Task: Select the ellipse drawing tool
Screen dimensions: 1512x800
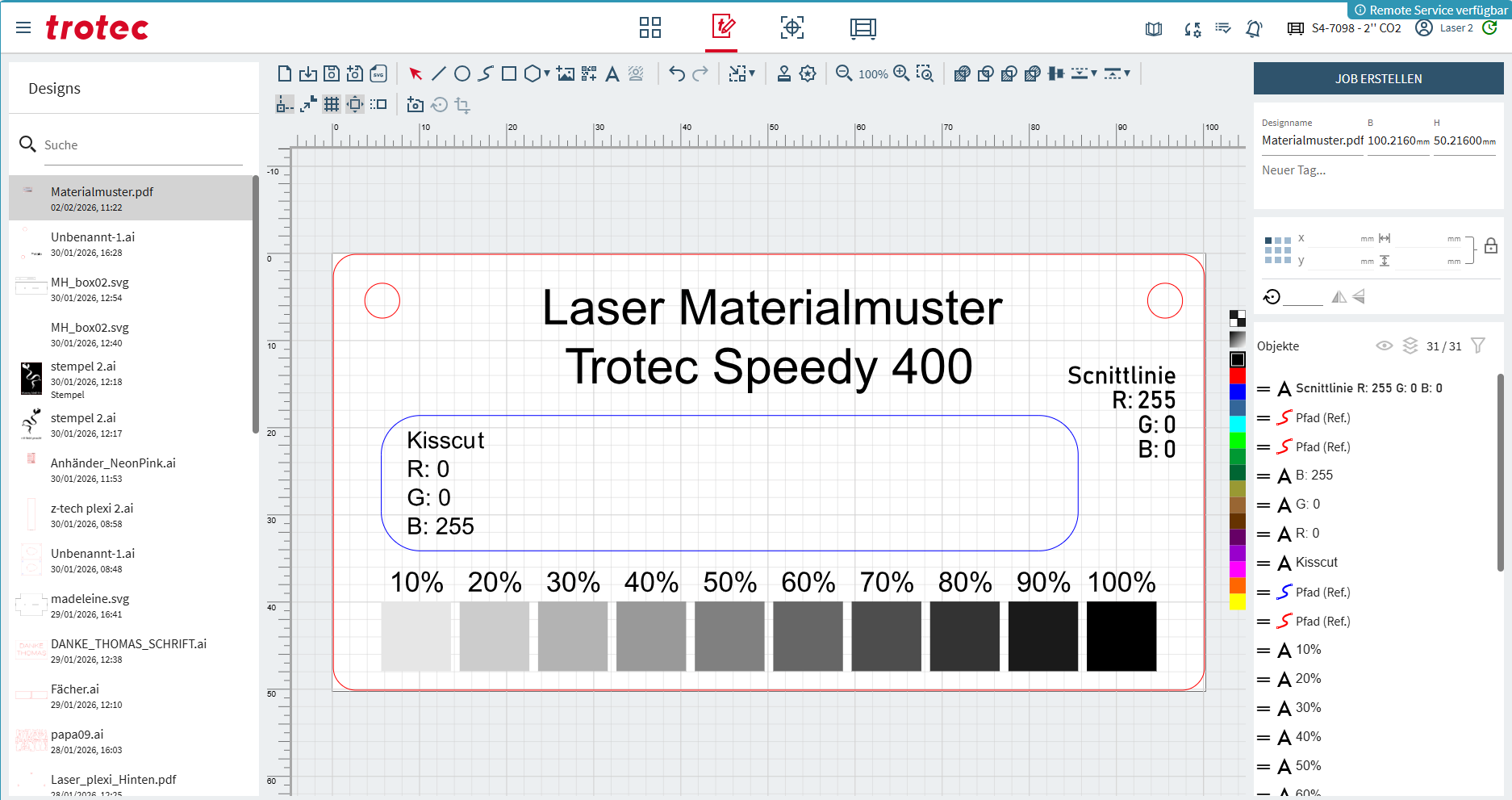Action: point(462,74)
